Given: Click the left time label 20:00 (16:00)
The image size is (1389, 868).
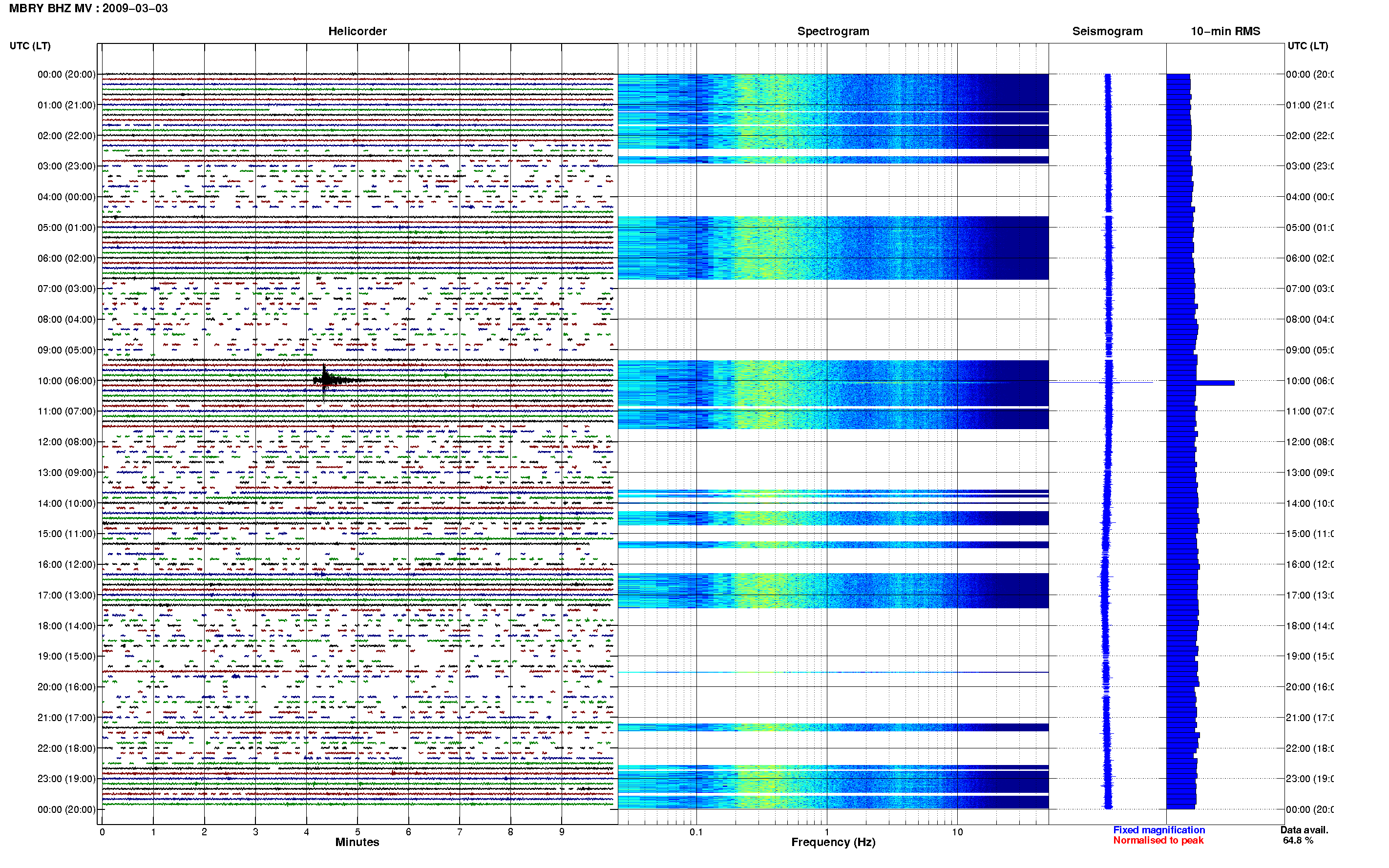Looking at the screenshot, I should (66, 687).
